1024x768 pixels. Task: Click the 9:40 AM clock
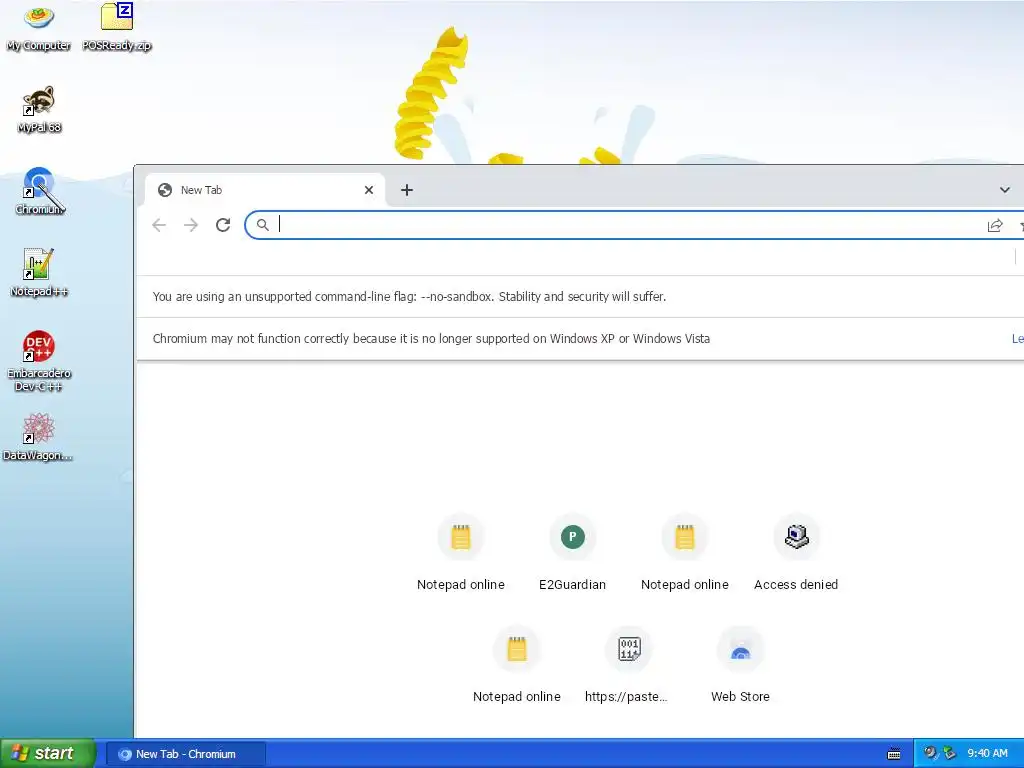pos(987,754)
